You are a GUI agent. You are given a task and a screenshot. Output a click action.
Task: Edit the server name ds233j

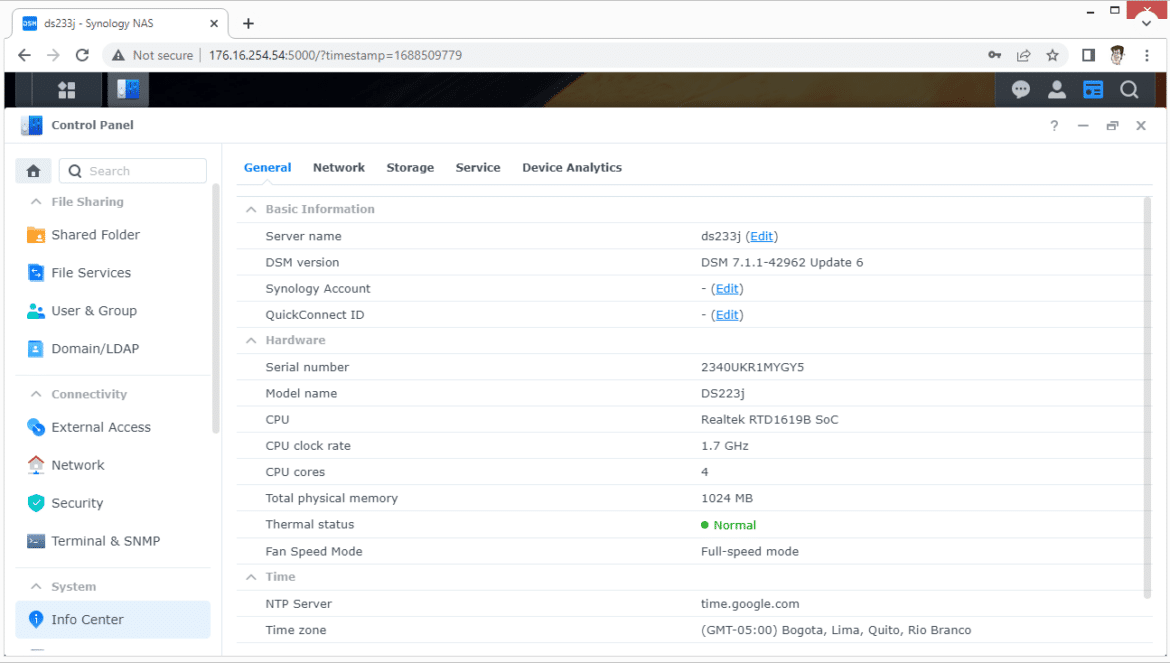coord(761,236)
